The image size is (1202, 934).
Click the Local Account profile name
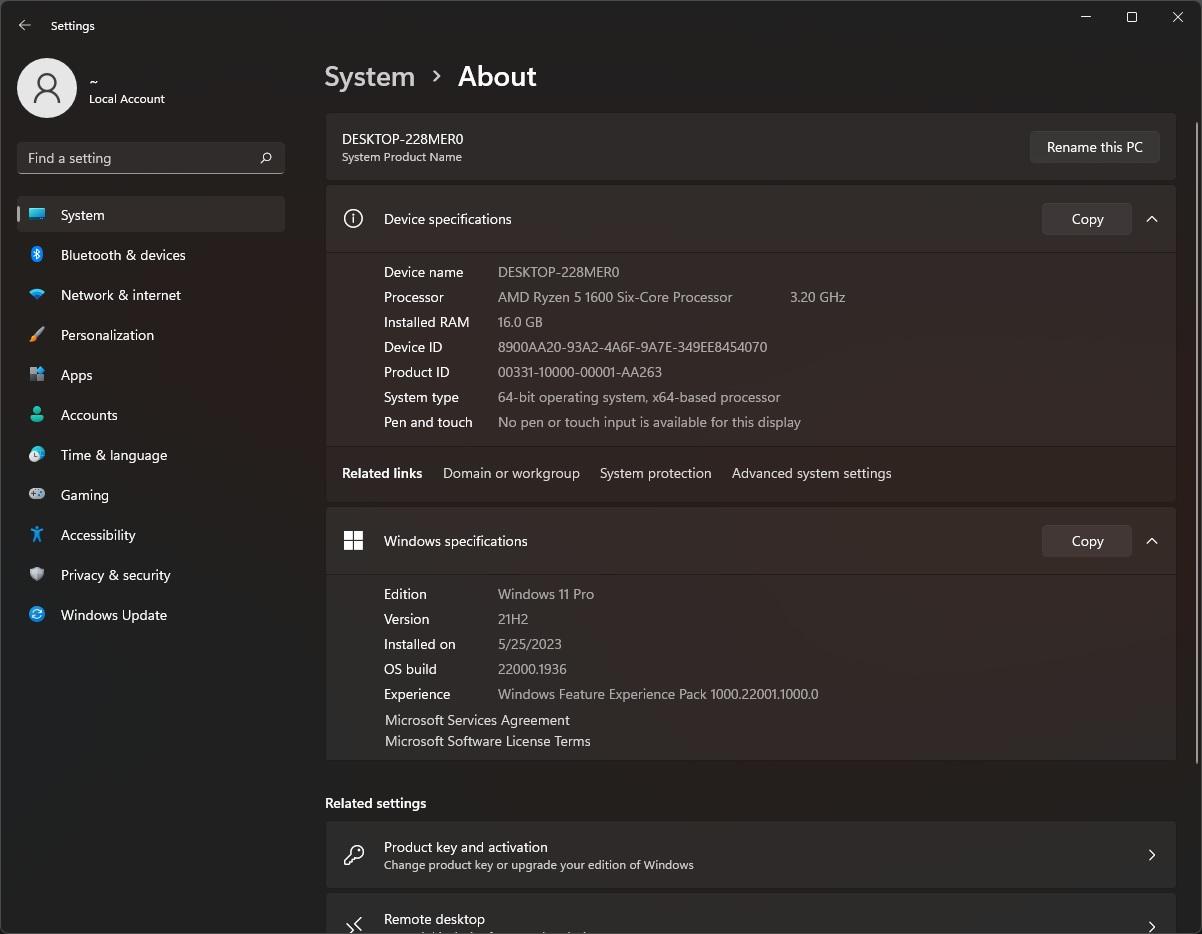click(x=126, y=99)
